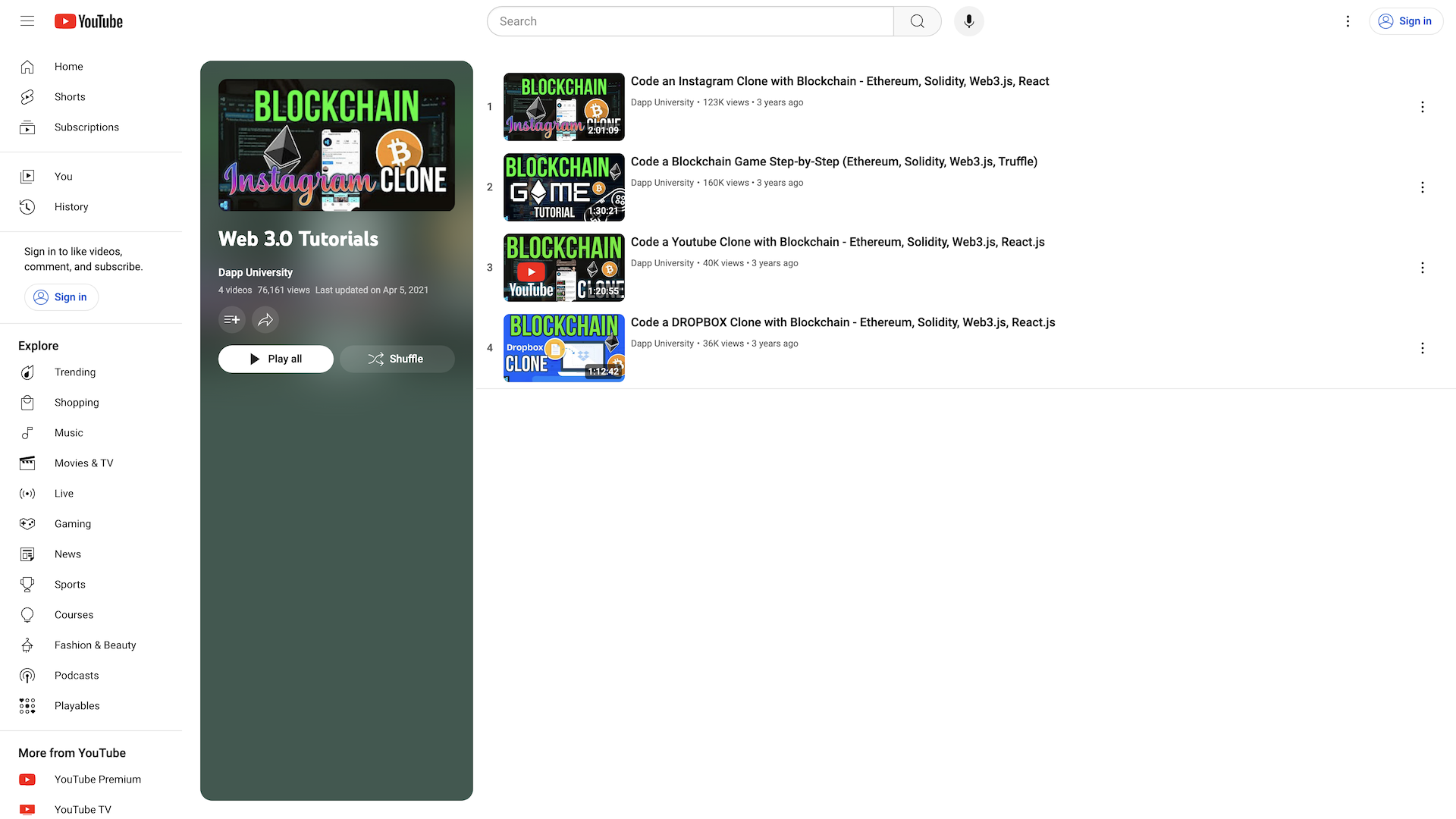
Task: Open the hamburger guide menu
Action: click(x=27, y=21)
